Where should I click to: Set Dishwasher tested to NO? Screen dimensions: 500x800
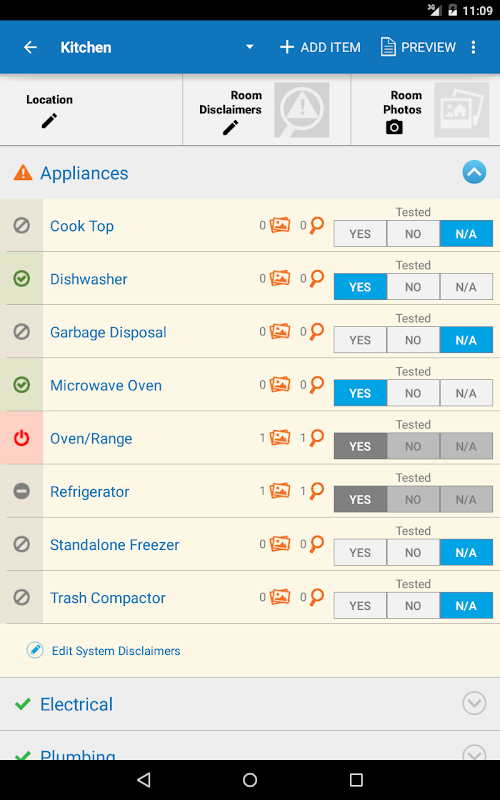pyautogui.click(x=413, y=287)
